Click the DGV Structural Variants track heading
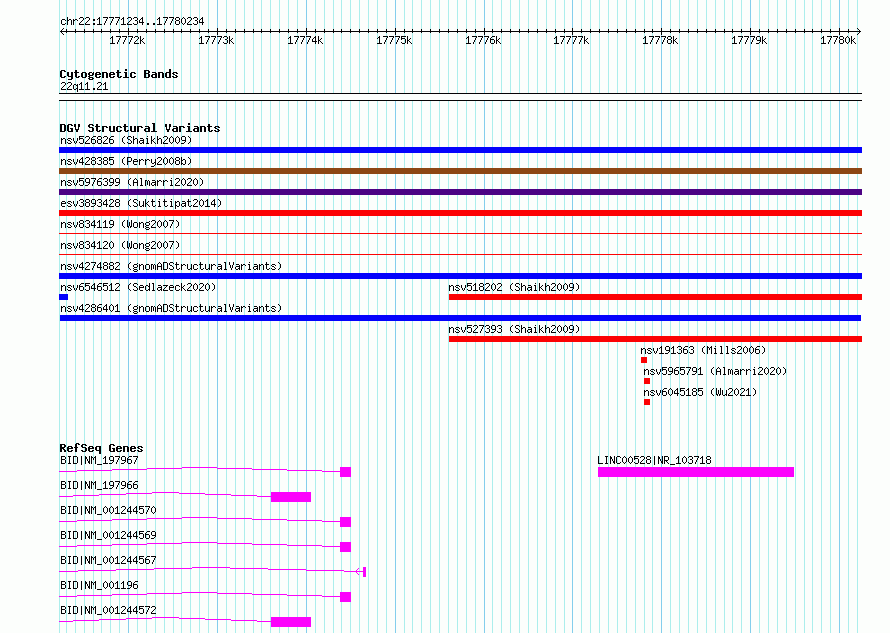 [140, 128]
